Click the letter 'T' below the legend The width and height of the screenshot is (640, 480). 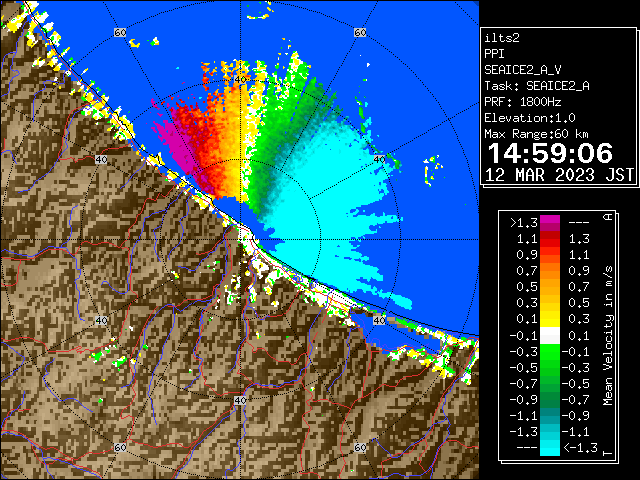click(x=608, y=453)
